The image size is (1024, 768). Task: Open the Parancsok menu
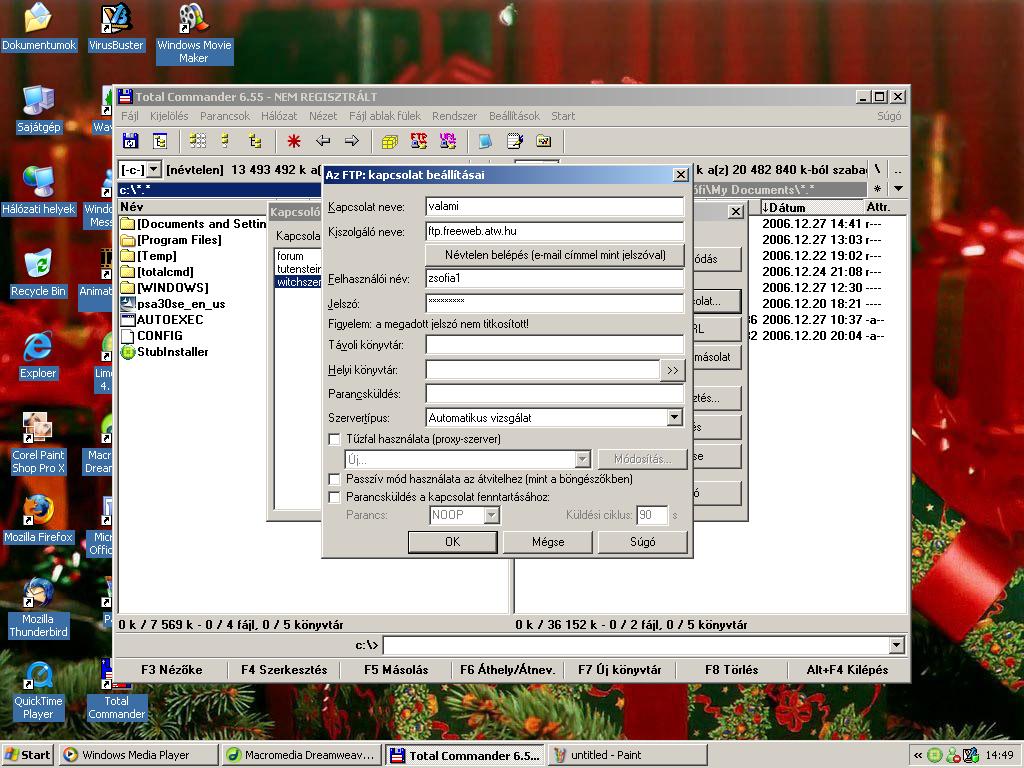225,116
